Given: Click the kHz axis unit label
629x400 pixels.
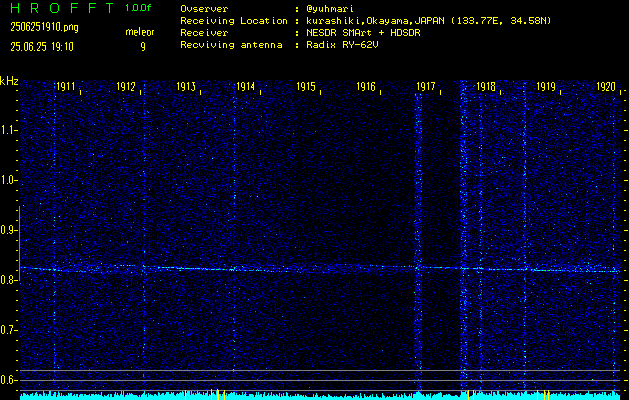Looking at the screenshot, I should [x=9, y=81].
